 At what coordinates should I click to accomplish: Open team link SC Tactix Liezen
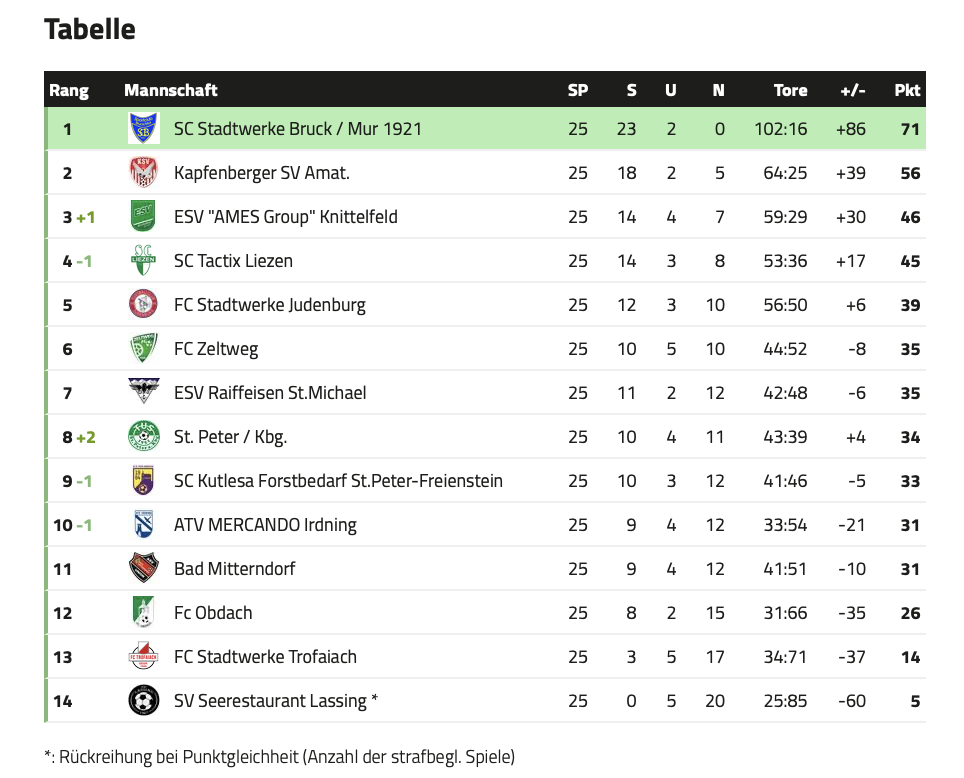pyautogui.click(x=233, y=261)
